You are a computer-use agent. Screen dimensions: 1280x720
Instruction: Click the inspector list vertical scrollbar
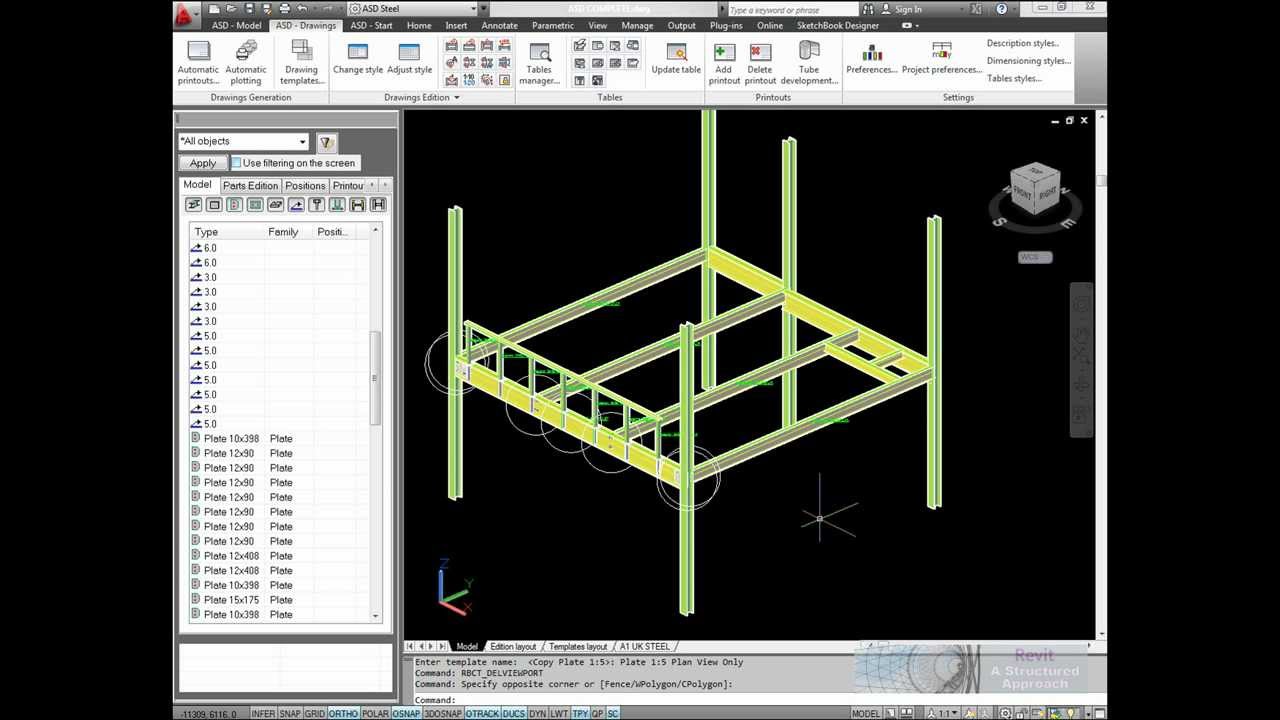click(376, 426)
